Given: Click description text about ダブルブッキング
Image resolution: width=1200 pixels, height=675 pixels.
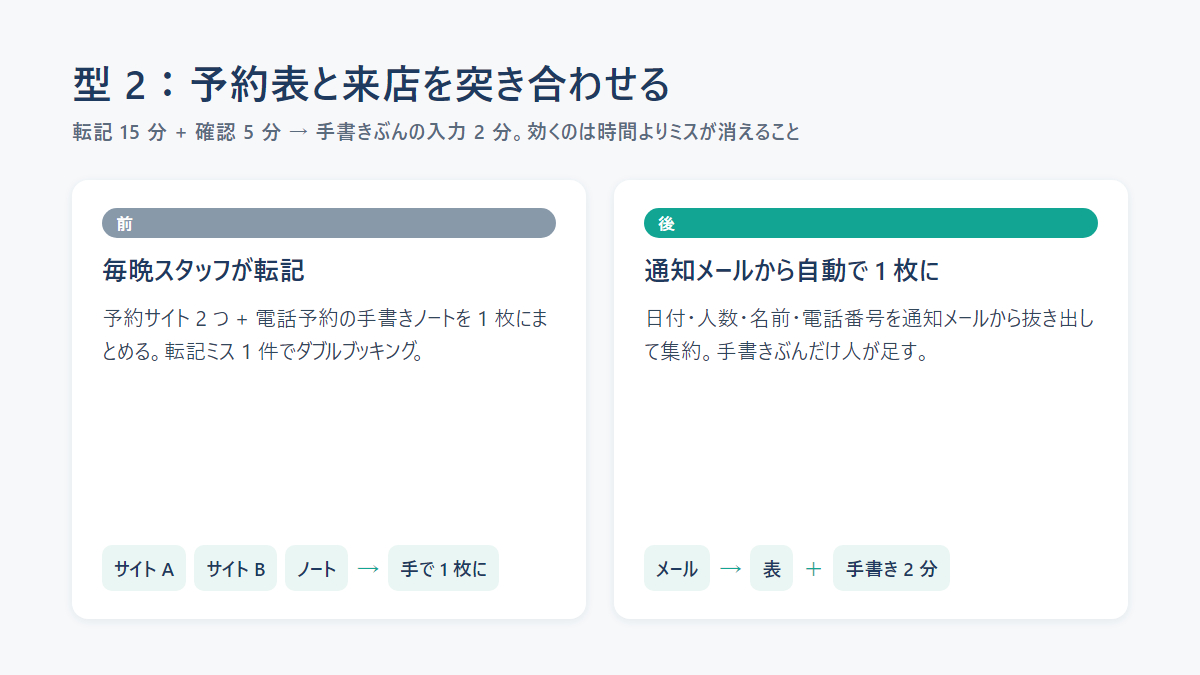Looking at the screenshot, I should tap(326, 336).
